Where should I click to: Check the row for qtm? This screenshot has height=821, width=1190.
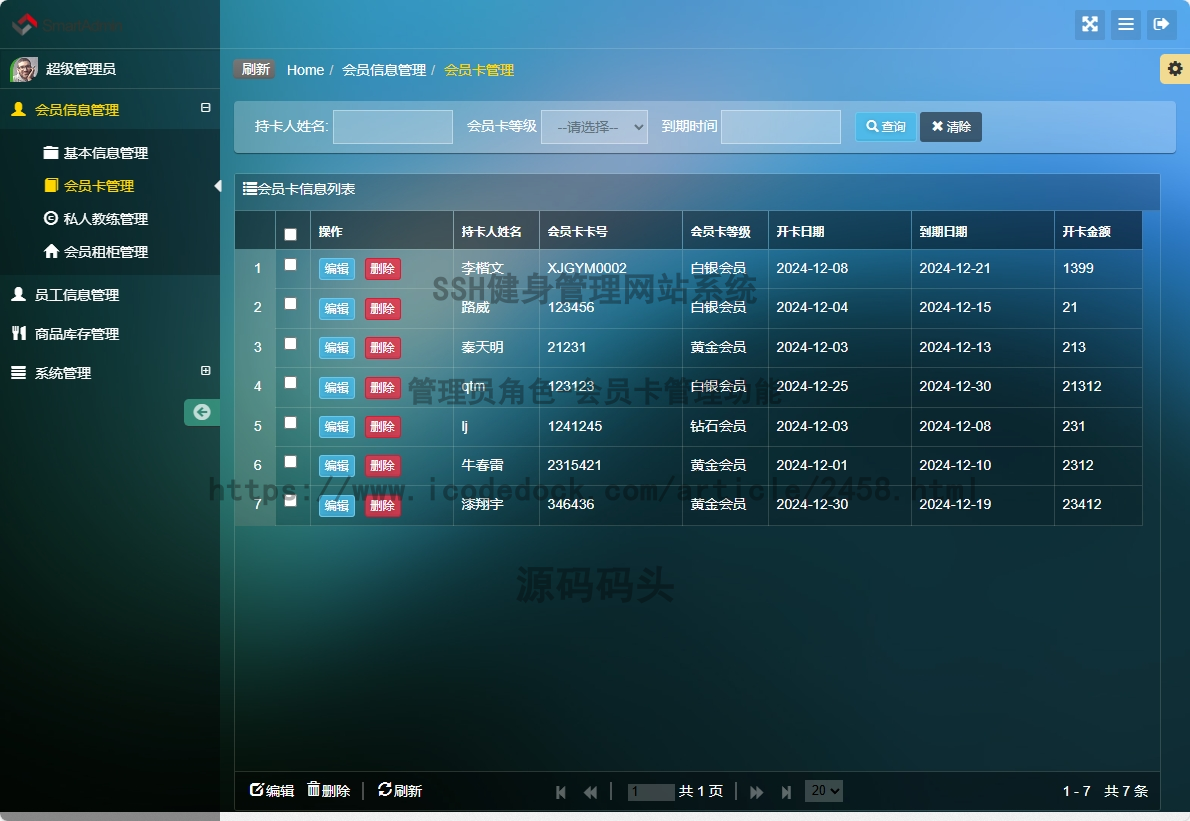tap(290, 382)
